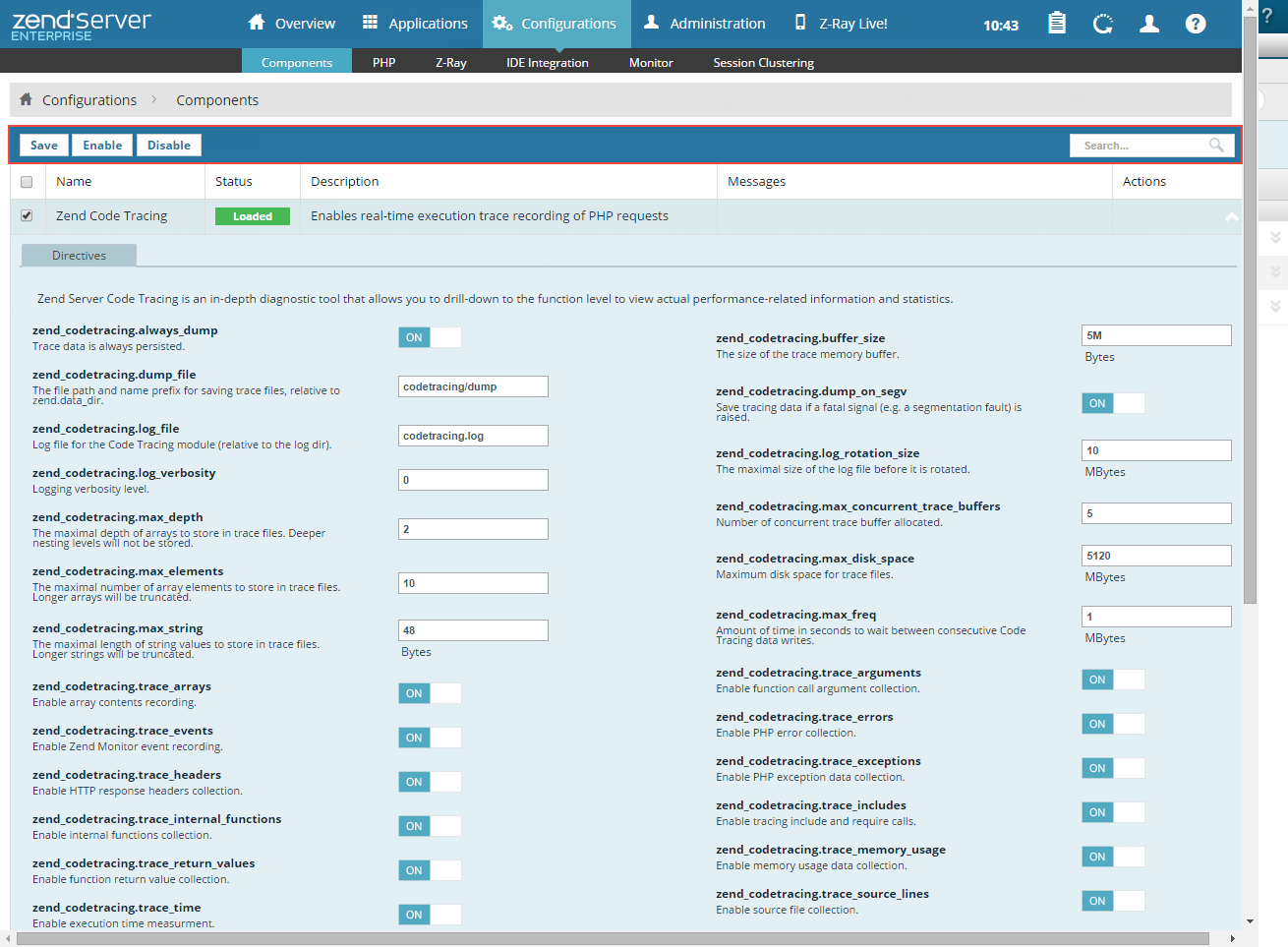Toggle zend_codetracing.always_dump switch
Image resolution: width=1288 pixels, height=947 pixels.
[x=430, y=337]
